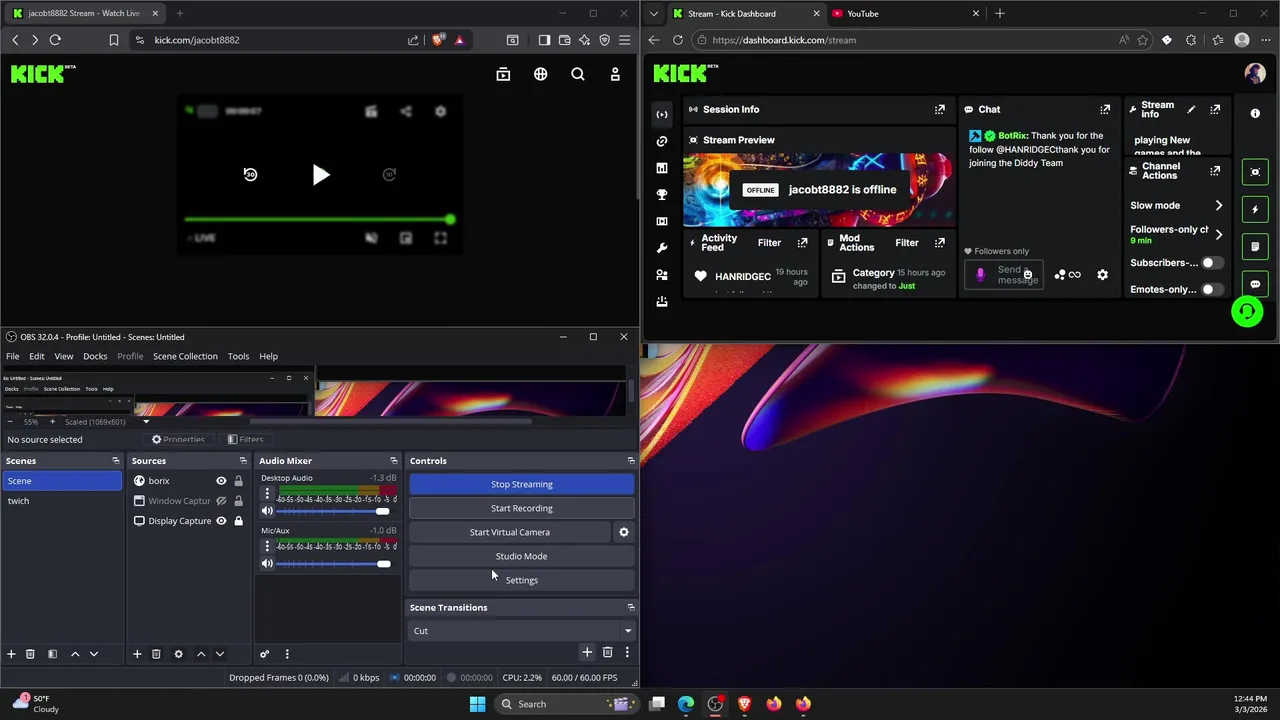The height and width of the screenshot is (720, 1280).
Task: Open chat settings gear in Kick dashboard
Action: tap(1102, 275)
